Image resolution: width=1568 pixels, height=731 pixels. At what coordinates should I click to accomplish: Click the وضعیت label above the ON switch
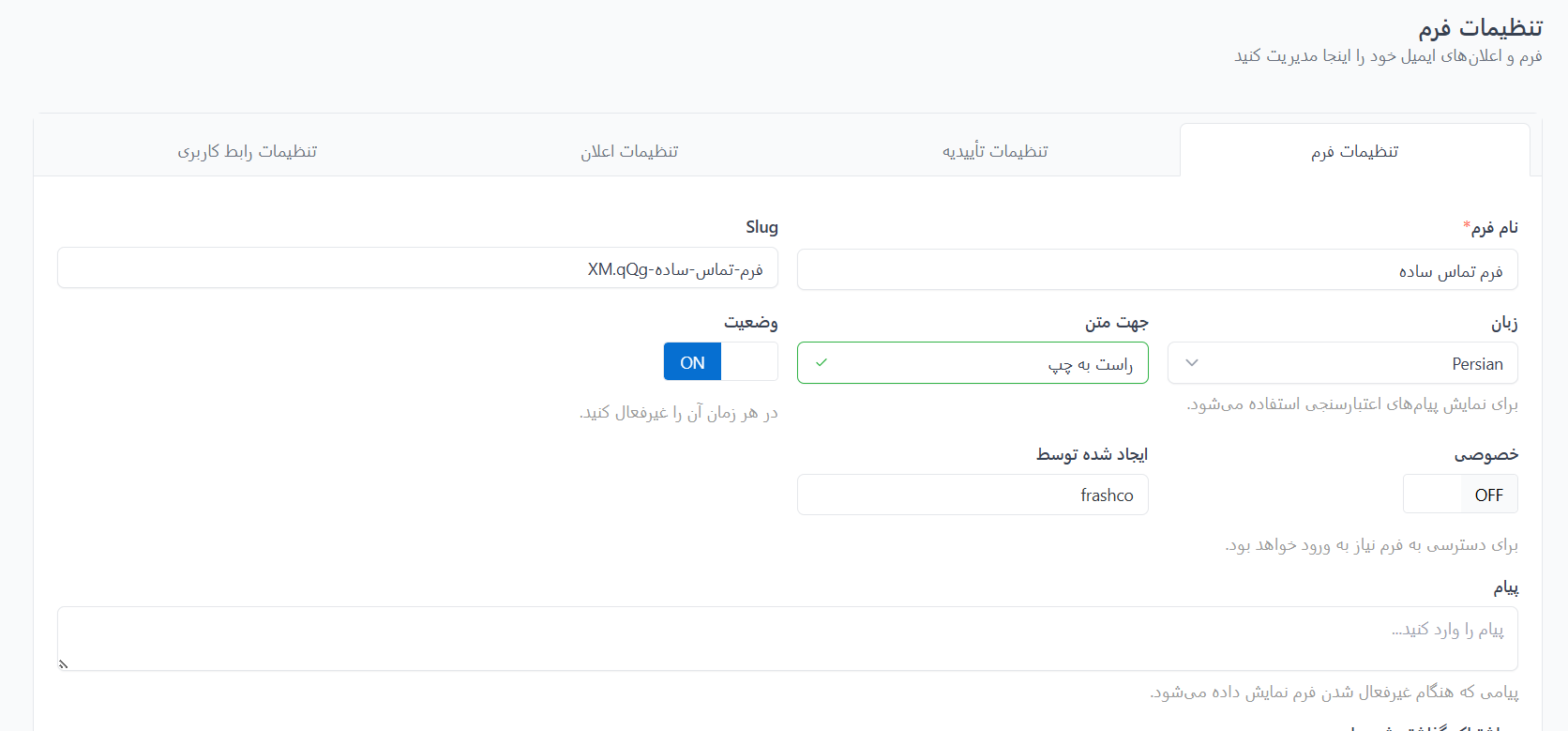[x=750, y=323]
